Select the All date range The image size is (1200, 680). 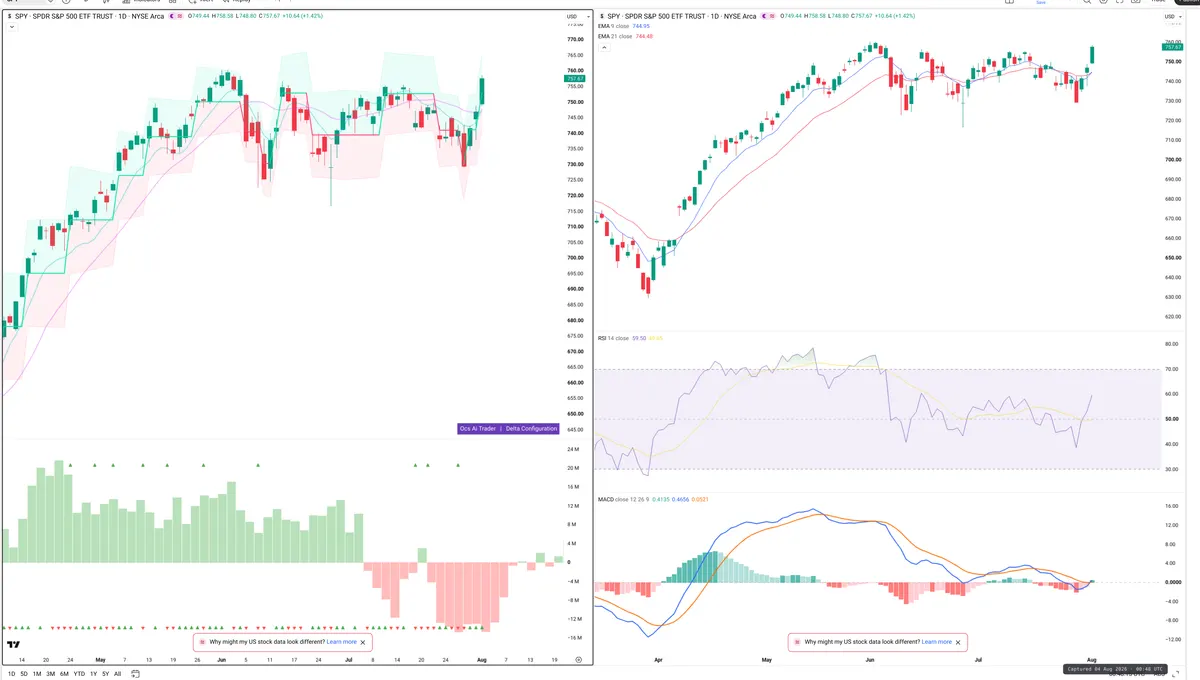pyautogui.click(x=117, y=674)
